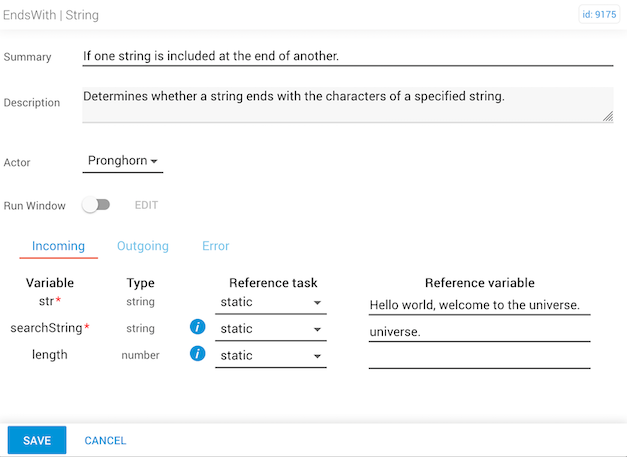
Task: Click the Description text area
Action: click(347, 104)
